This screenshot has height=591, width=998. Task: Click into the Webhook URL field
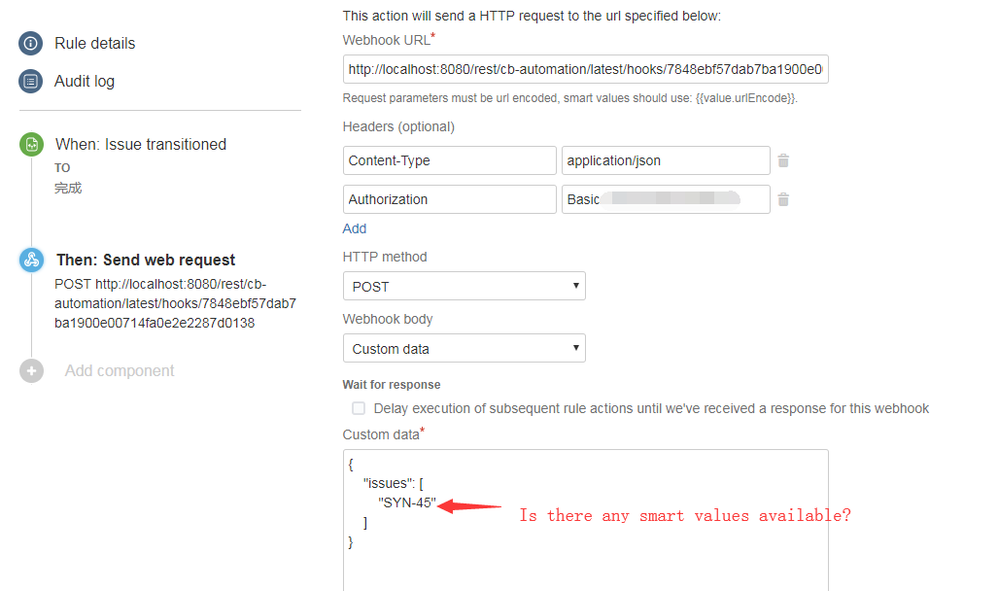[586, 69]
